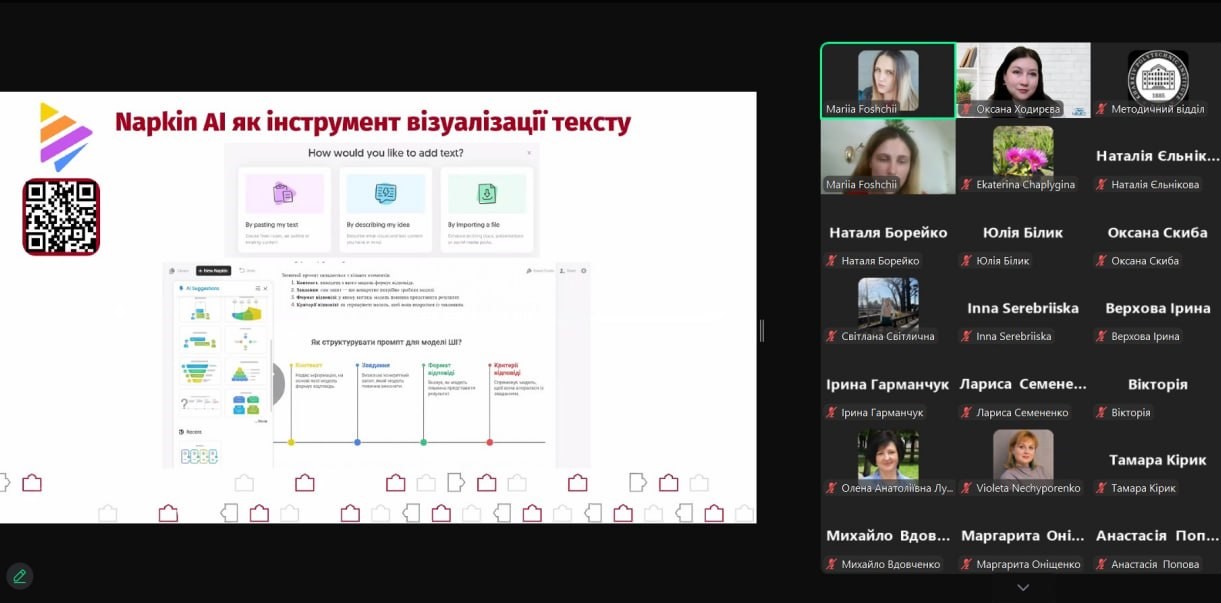The image size is (1221, 603).
Task: Click muted mic icon of Наталія Єльнікова label
Action: pos(1102,185)
